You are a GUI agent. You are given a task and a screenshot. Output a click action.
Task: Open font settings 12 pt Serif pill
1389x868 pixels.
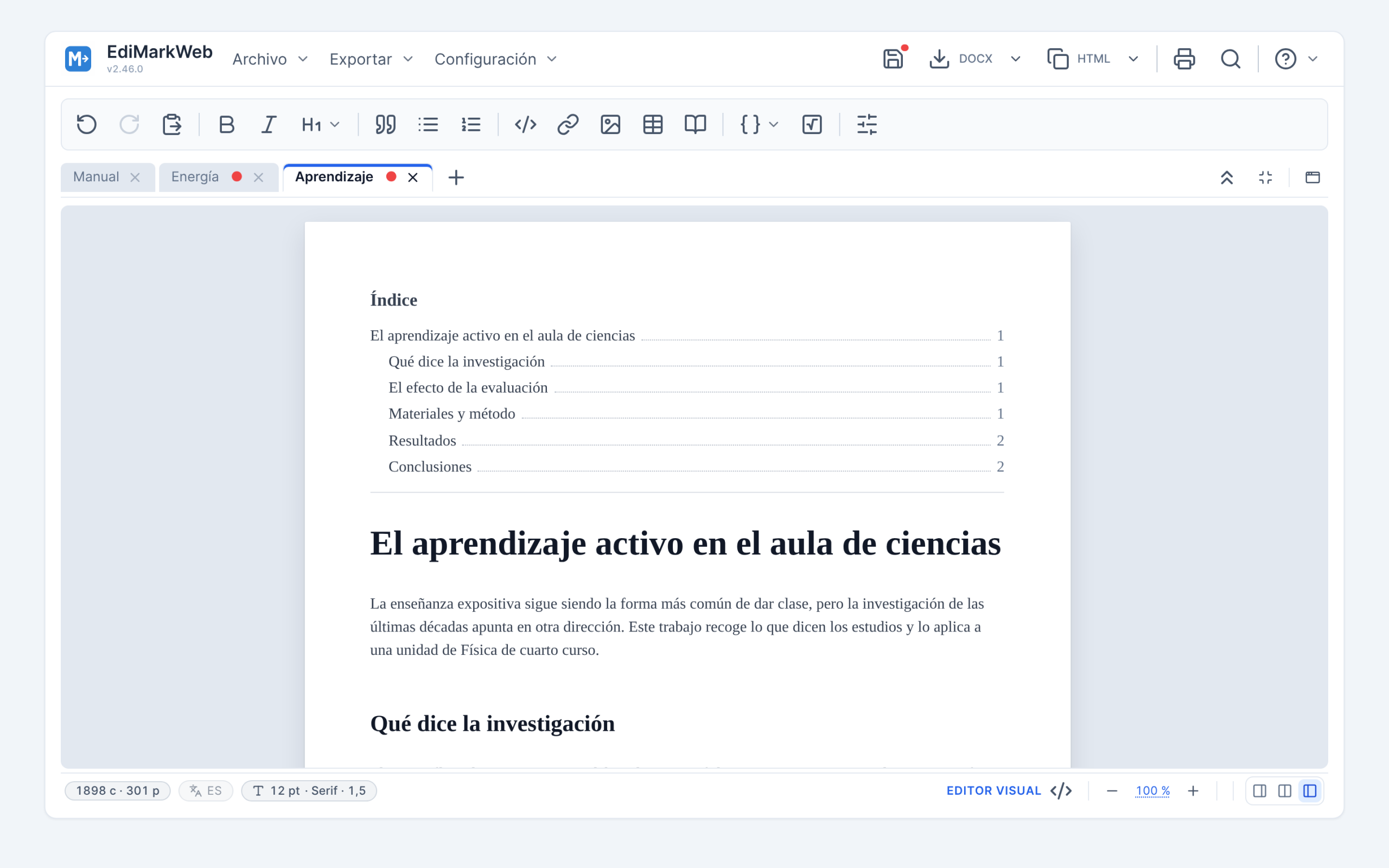(x=309, y=790)
